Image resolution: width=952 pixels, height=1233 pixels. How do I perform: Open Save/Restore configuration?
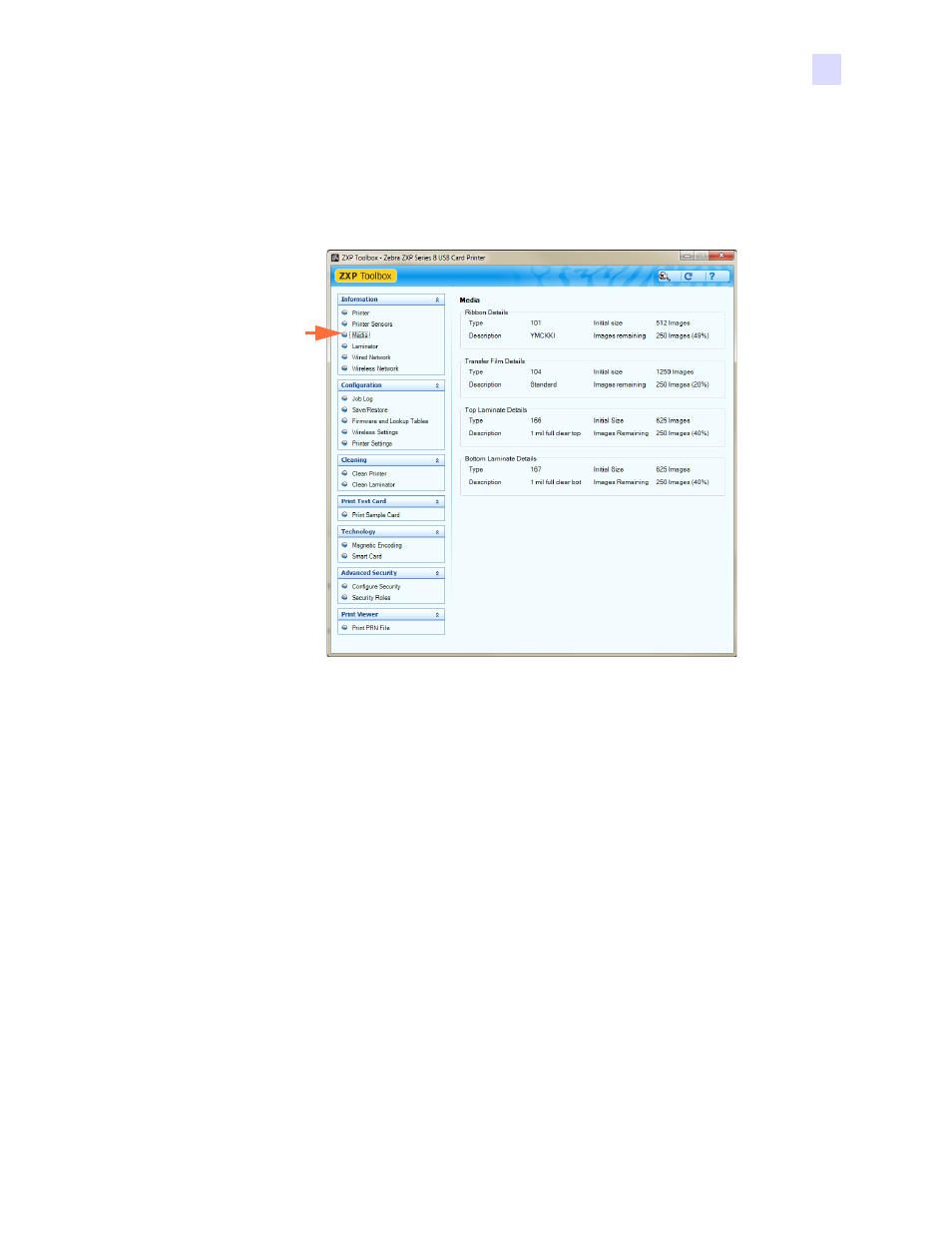(x=370, y=410)
